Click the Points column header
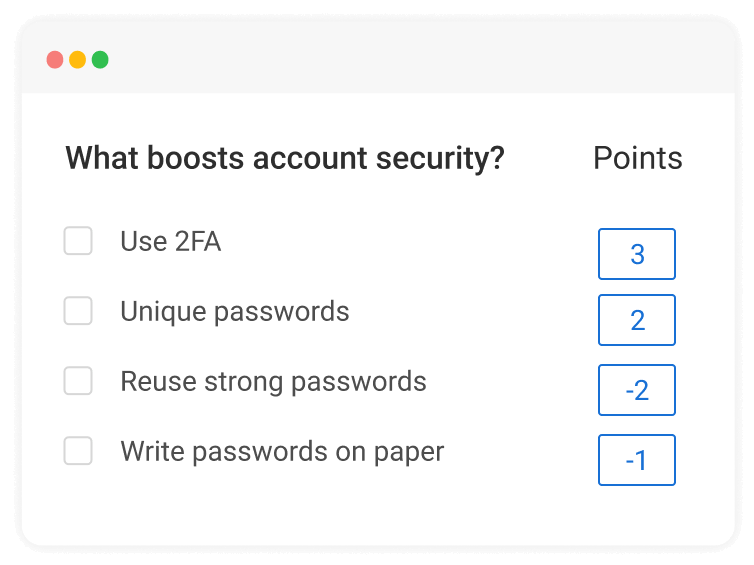This screenshot has height=565, width=754. 637,158
